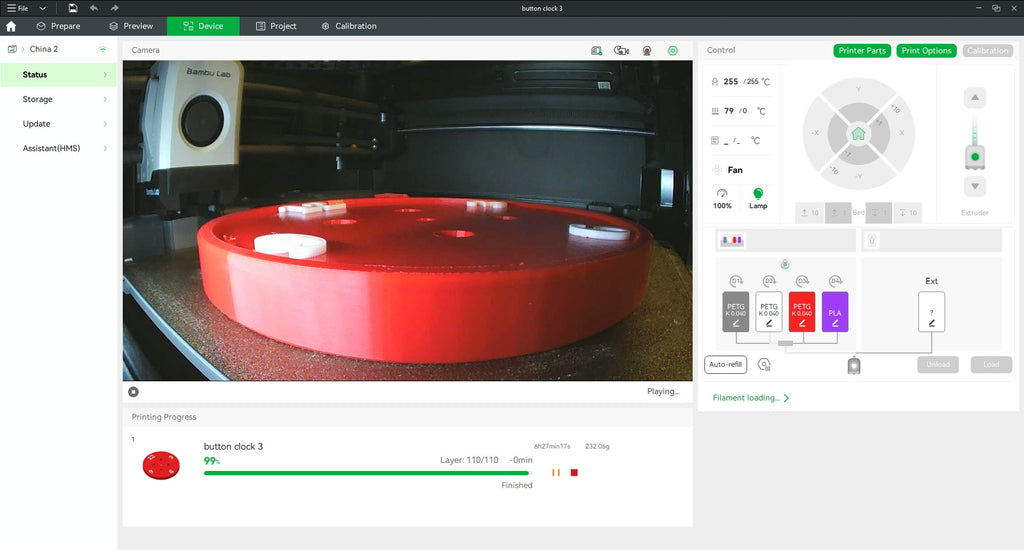The image size is (1024, 550).
Task: Click button clock 3 model thumbnail
Action: 161,465
